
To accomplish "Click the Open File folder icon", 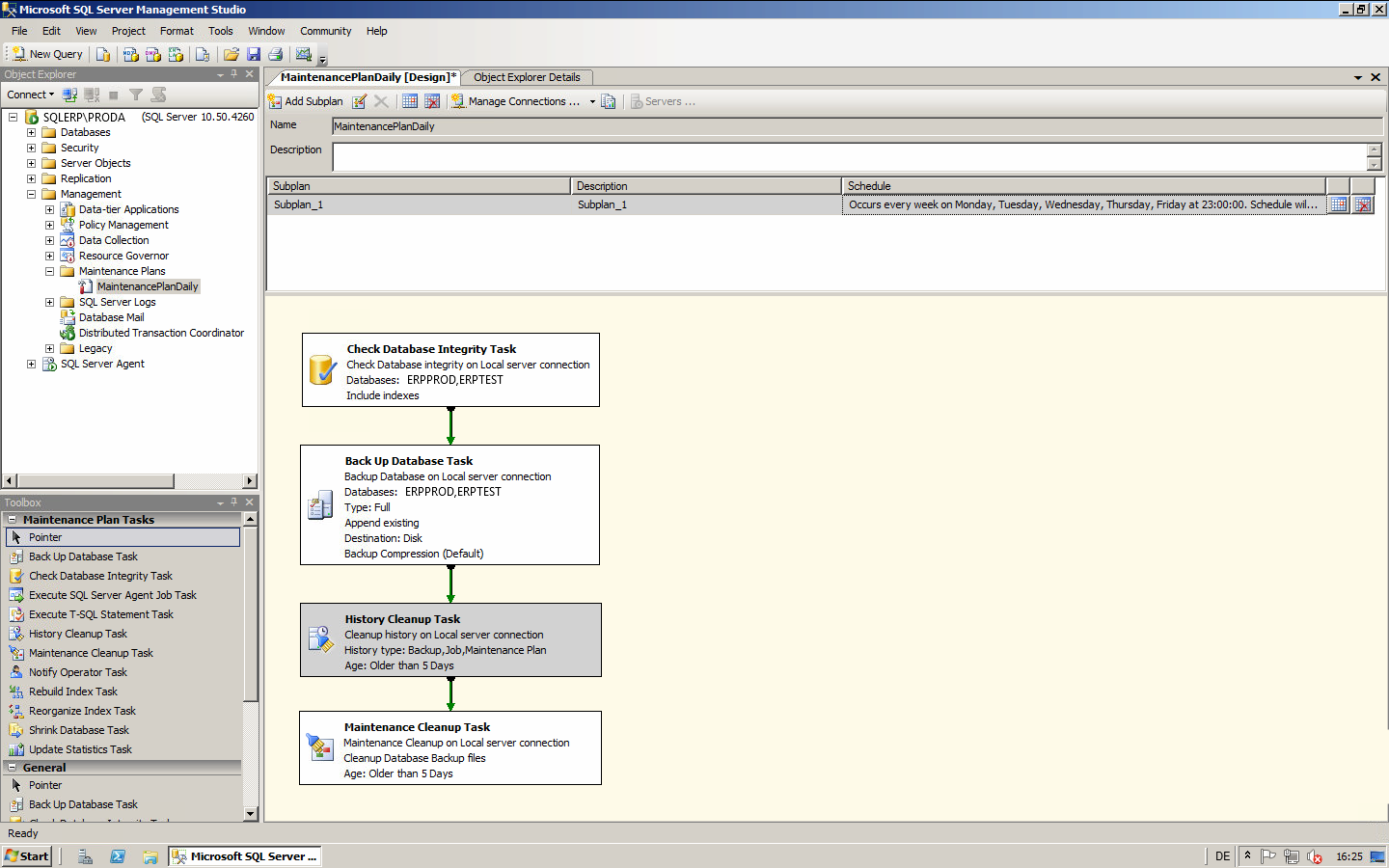I will click(x=231, y=55).
